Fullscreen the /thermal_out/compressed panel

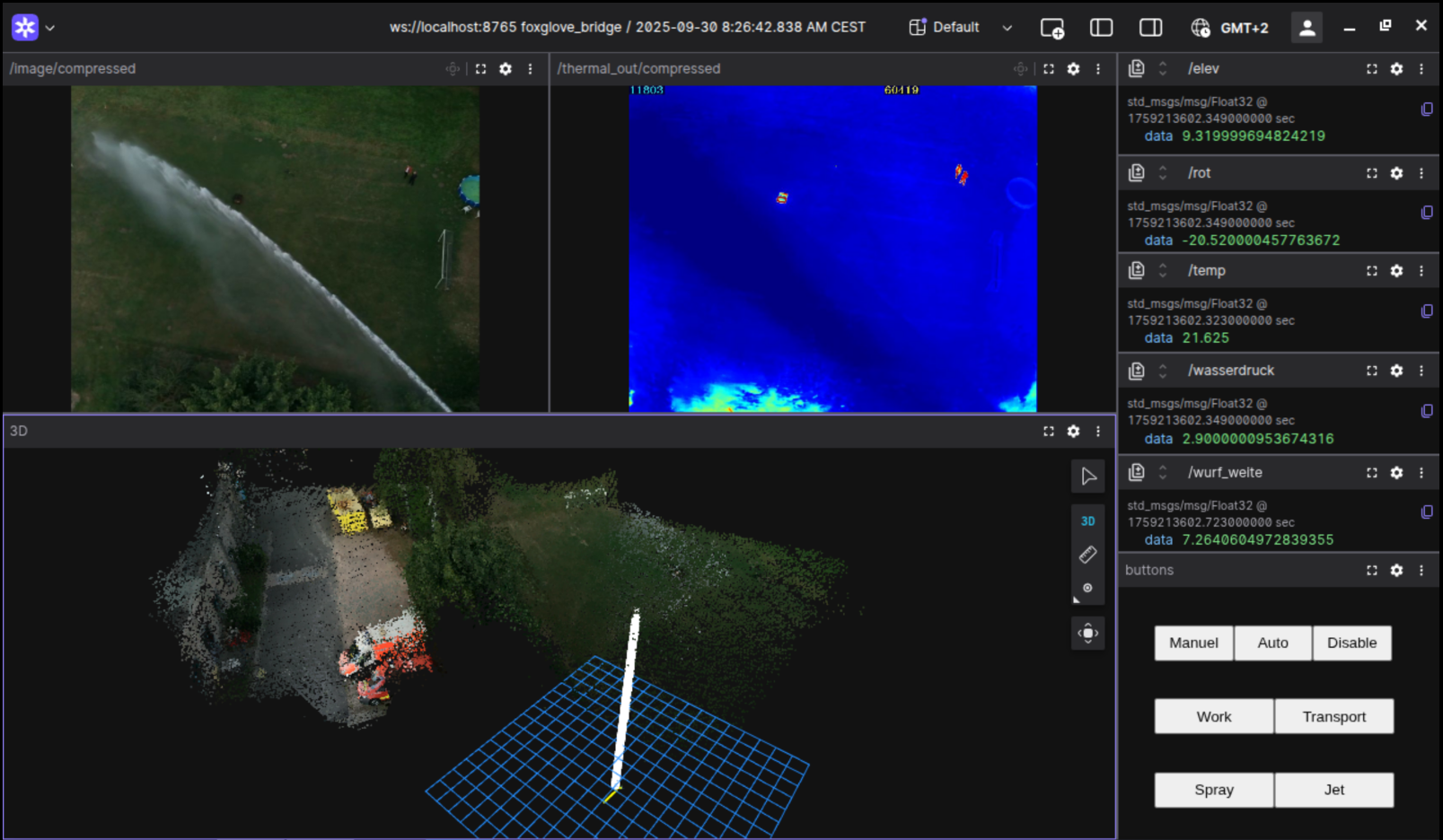pos(1048,69)
